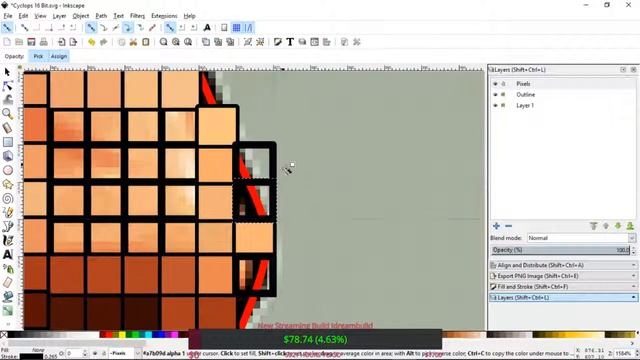Select the Zoom tool in toolbox
The height and width of the screenshot is (360, 640).
click(x=7, y=114)
